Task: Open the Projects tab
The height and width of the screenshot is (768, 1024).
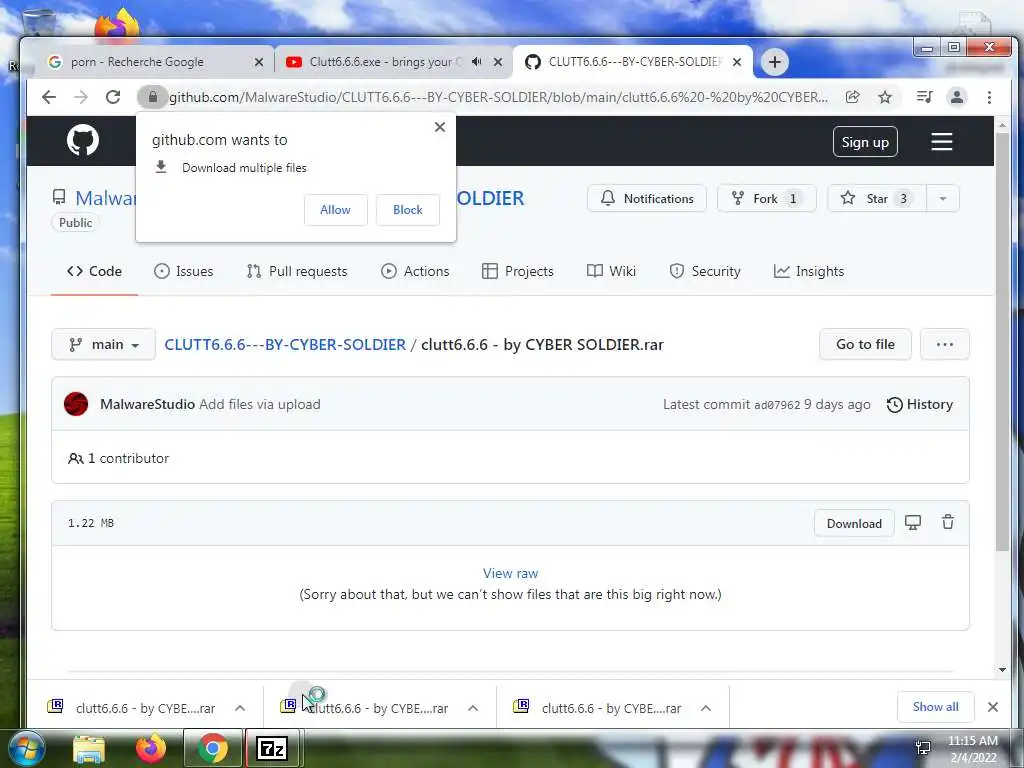Action: click(x=518, y=271)
